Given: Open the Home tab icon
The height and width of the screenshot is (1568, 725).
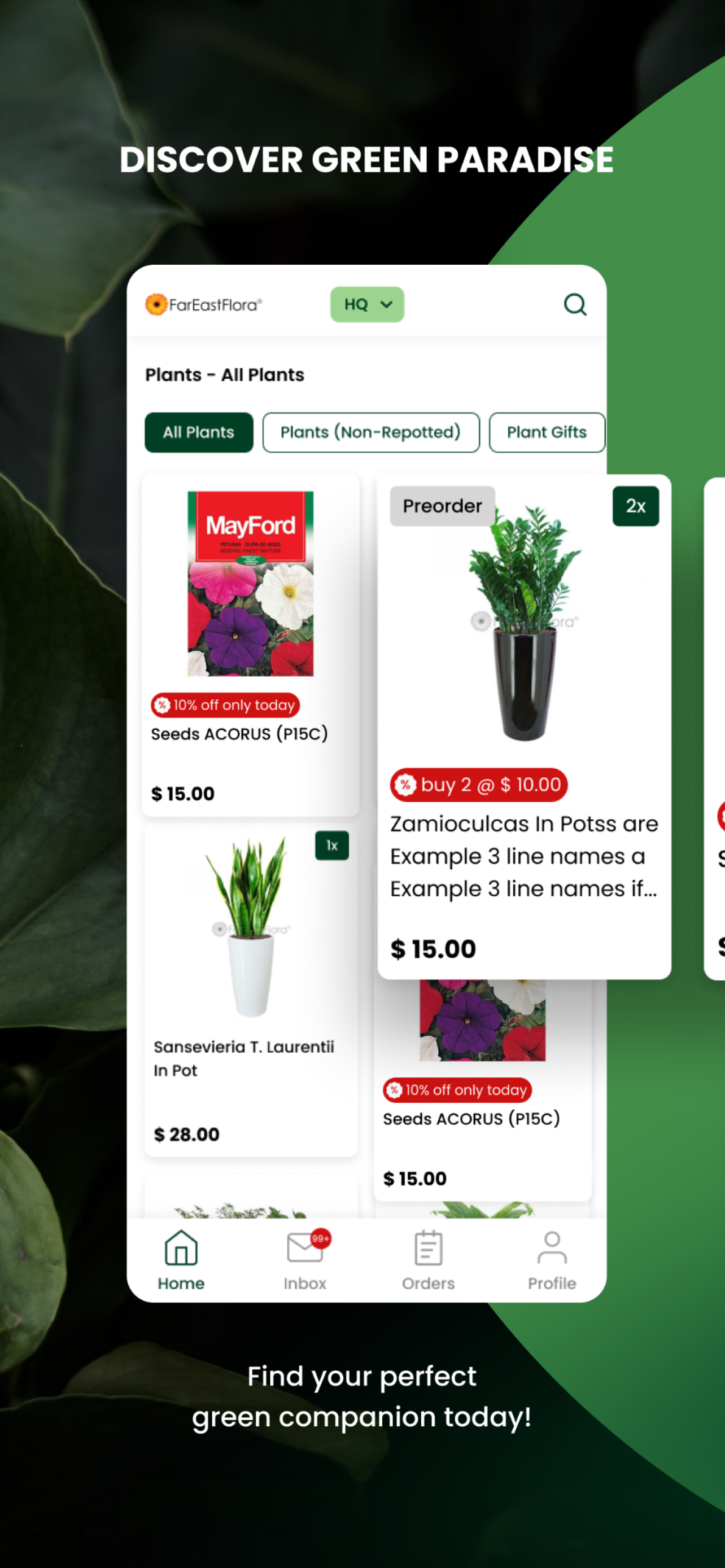Looking at the screenshot, I should click(x=181, y=1247).
